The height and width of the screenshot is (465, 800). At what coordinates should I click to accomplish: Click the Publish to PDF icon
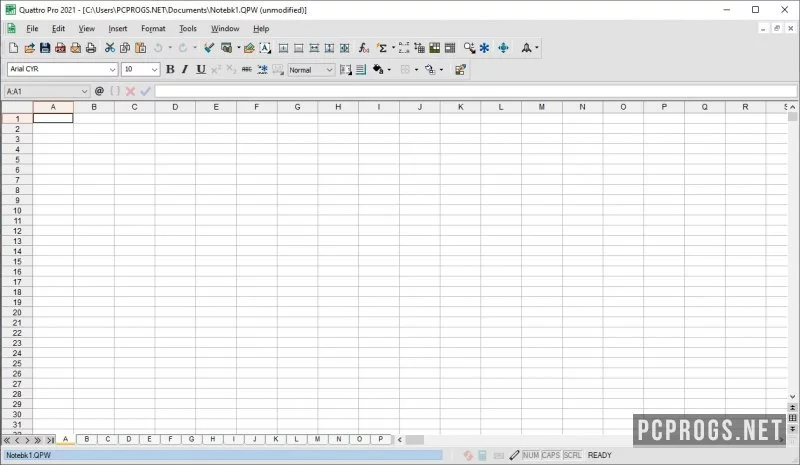[60, 48]
